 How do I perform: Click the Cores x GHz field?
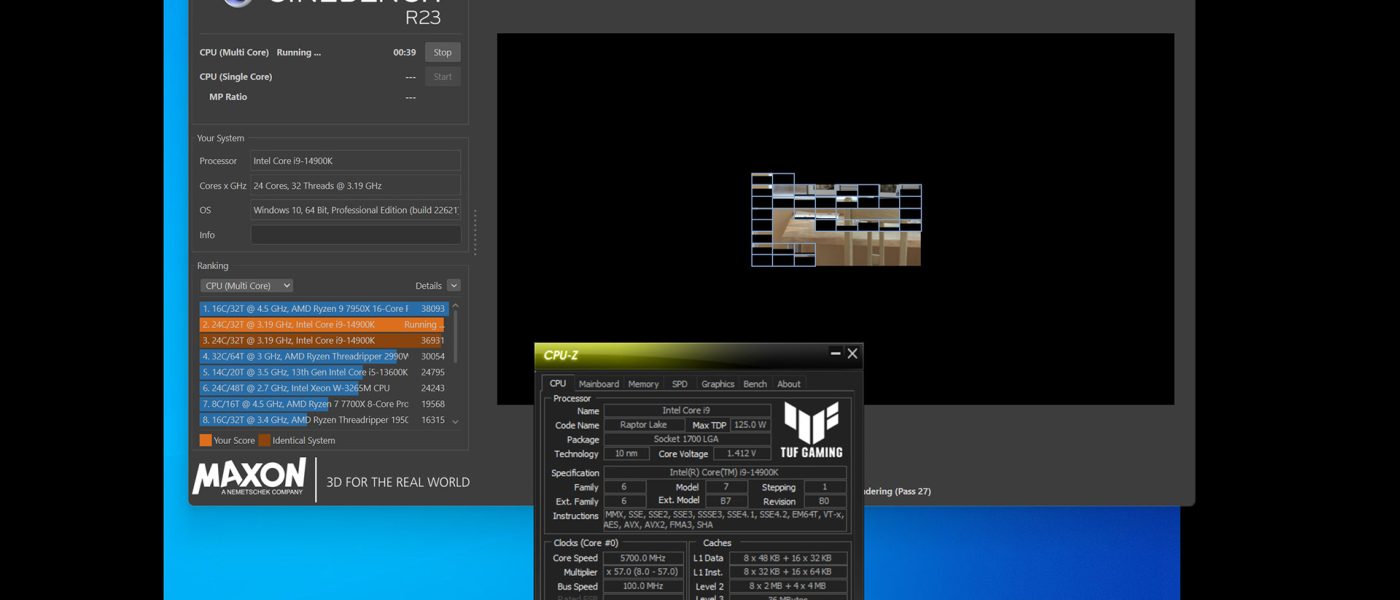click(x=355, y=185)
